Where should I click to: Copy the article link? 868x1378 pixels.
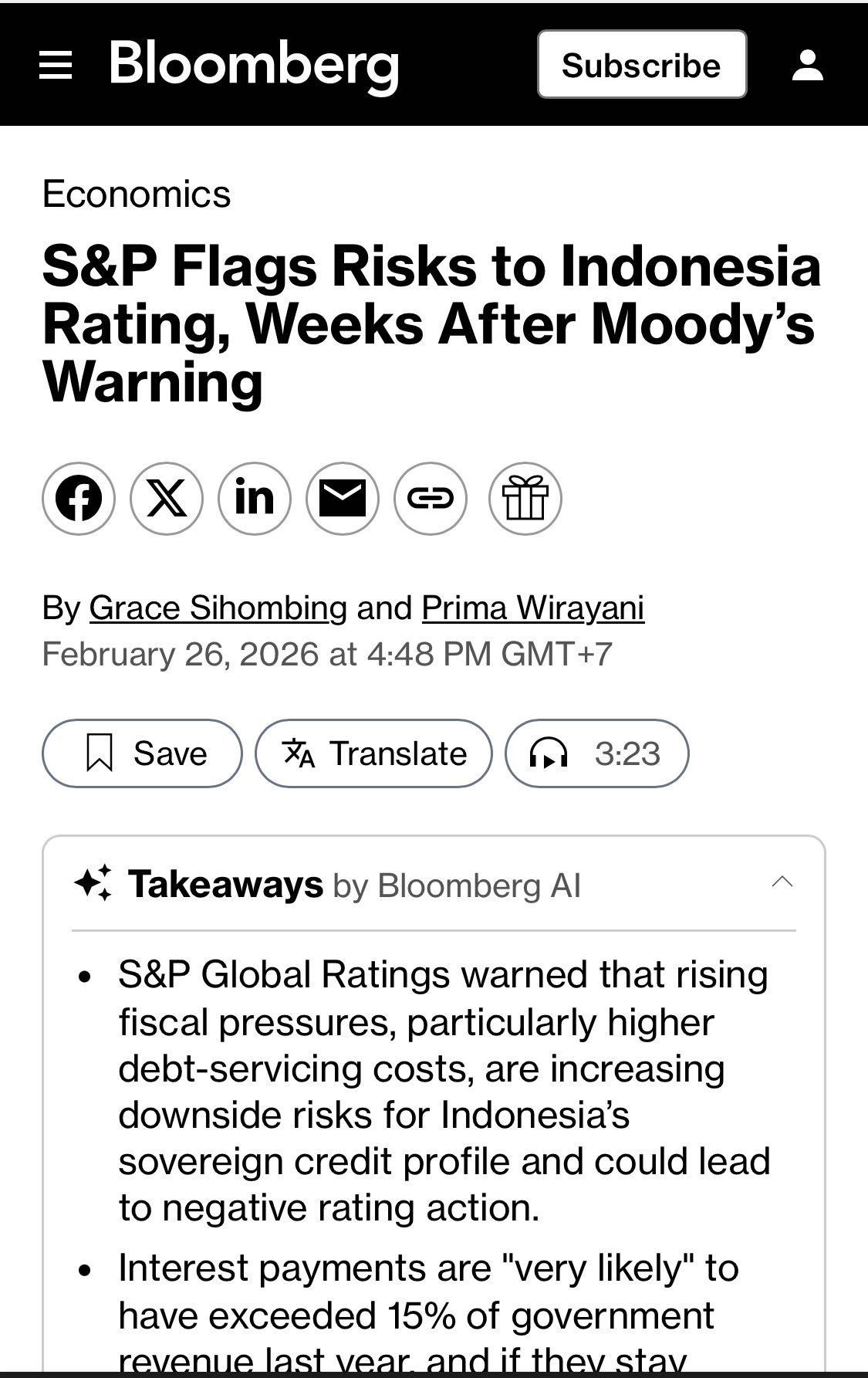point(431,498)
